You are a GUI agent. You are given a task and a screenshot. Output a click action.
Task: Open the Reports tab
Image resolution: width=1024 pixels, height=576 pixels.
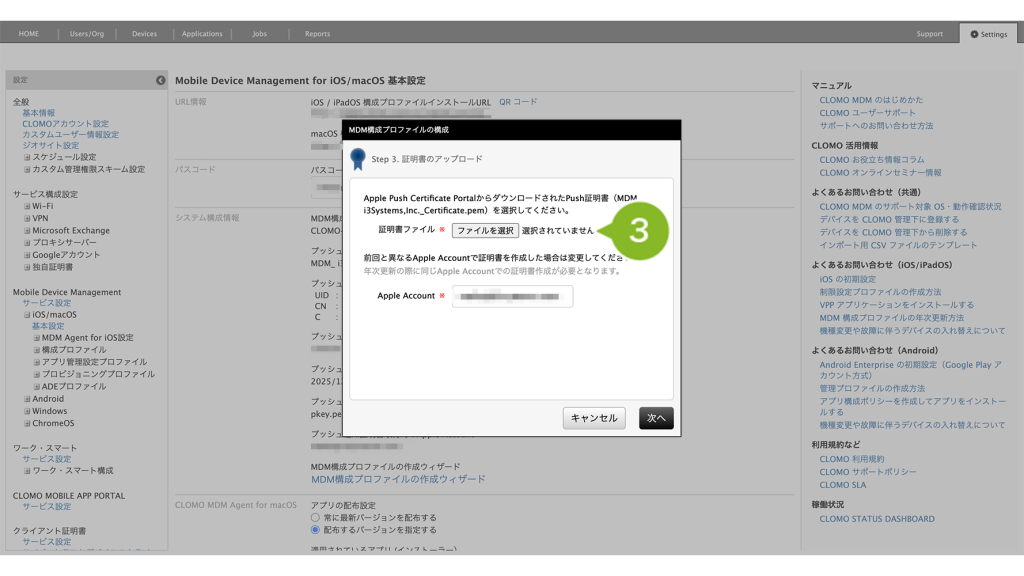point(317,34)
